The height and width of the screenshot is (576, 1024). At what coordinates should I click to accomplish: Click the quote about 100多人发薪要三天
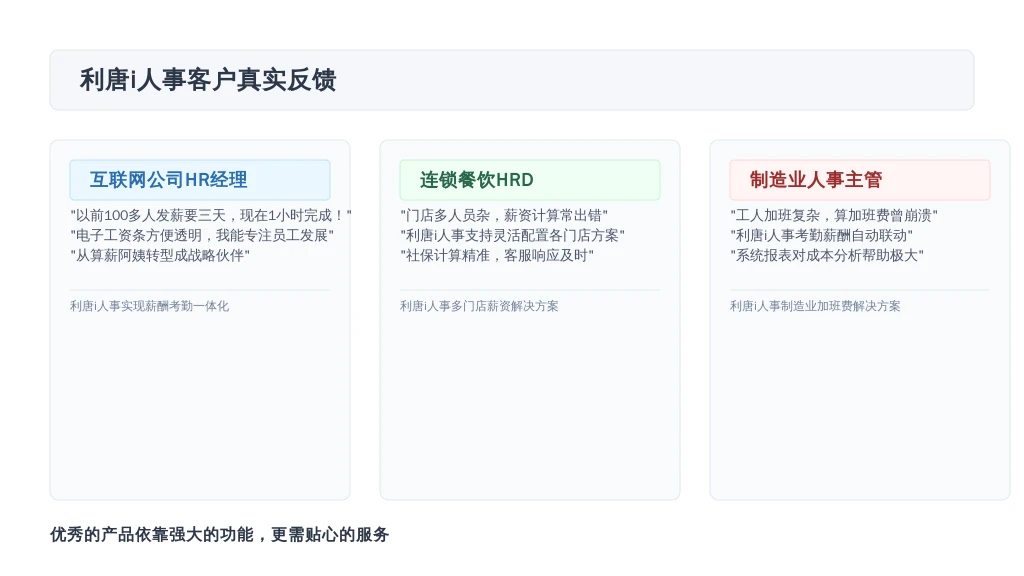211,216
